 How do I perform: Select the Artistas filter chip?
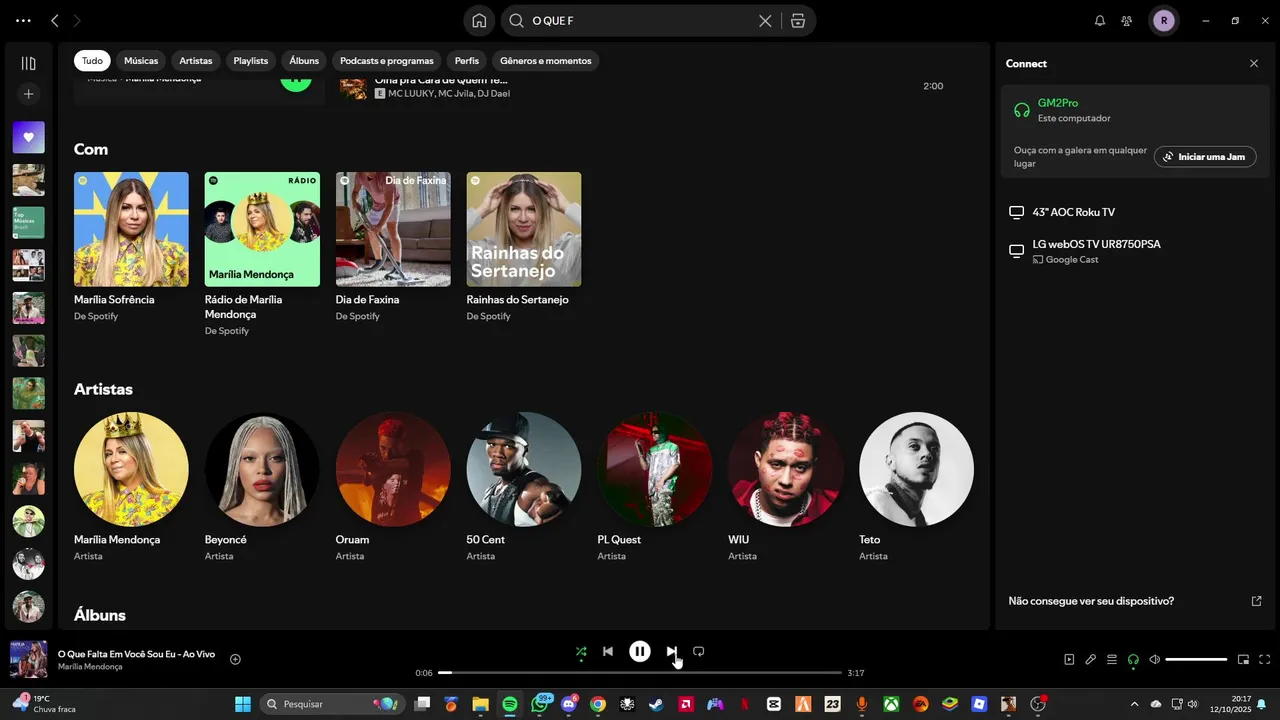pos(196,61)
